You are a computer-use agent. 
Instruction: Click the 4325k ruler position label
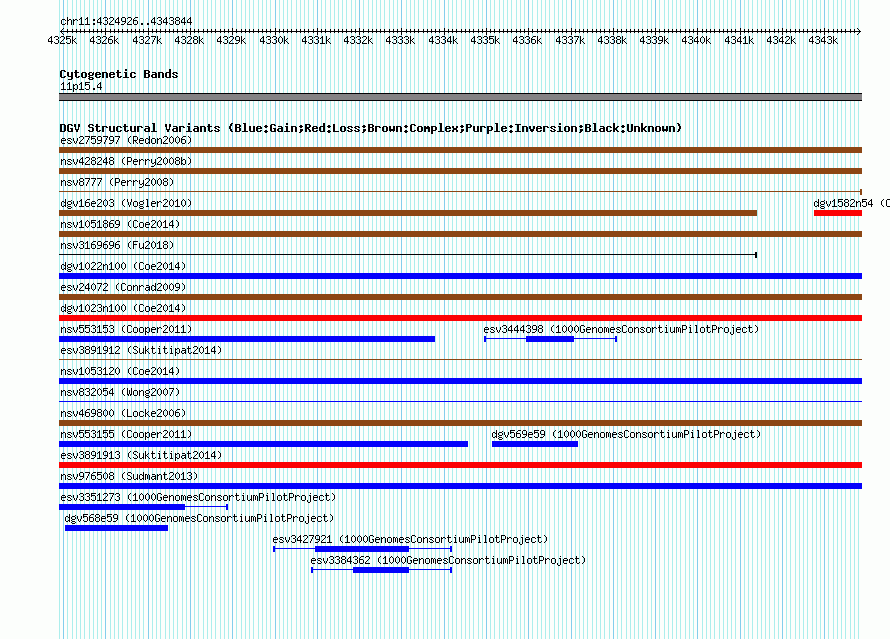click(62, 40)
